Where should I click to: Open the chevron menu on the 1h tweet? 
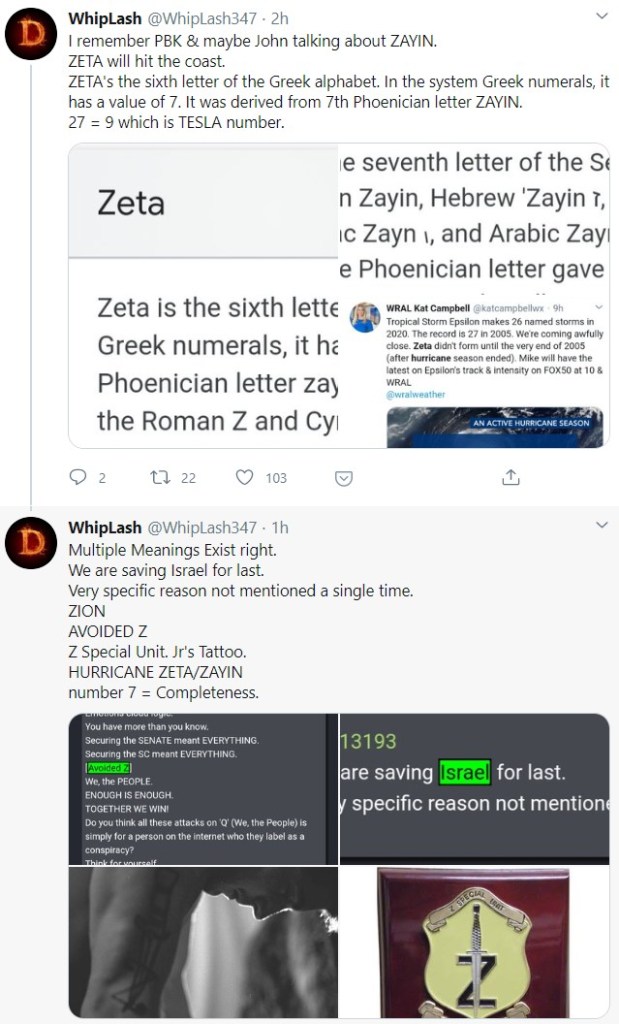coord(600,525)
